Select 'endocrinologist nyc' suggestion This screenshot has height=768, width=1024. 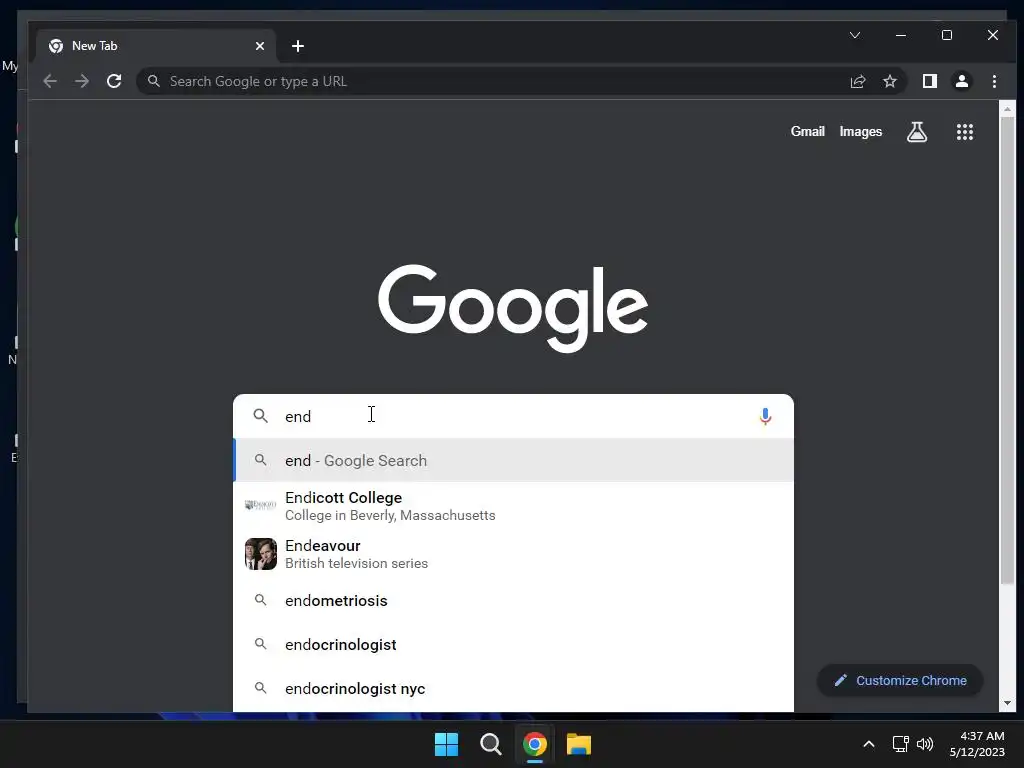pos(513,688)
